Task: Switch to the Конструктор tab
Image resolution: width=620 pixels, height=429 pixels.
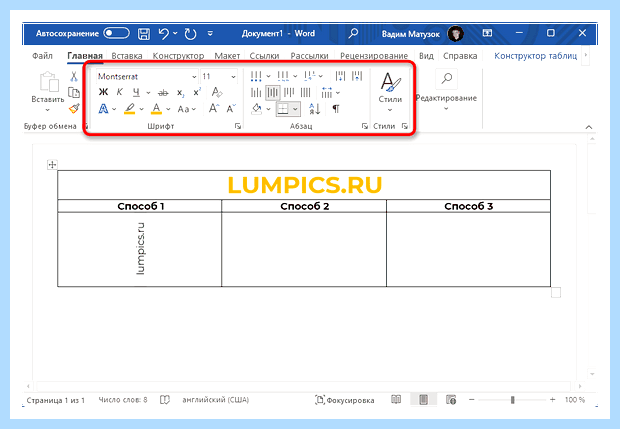Action: point(178,56)
